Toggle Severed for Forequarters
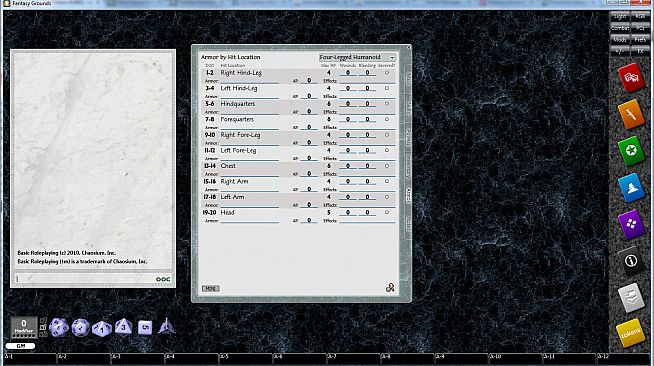The height and width of the screenshot is (366, 654). (387, 119)
